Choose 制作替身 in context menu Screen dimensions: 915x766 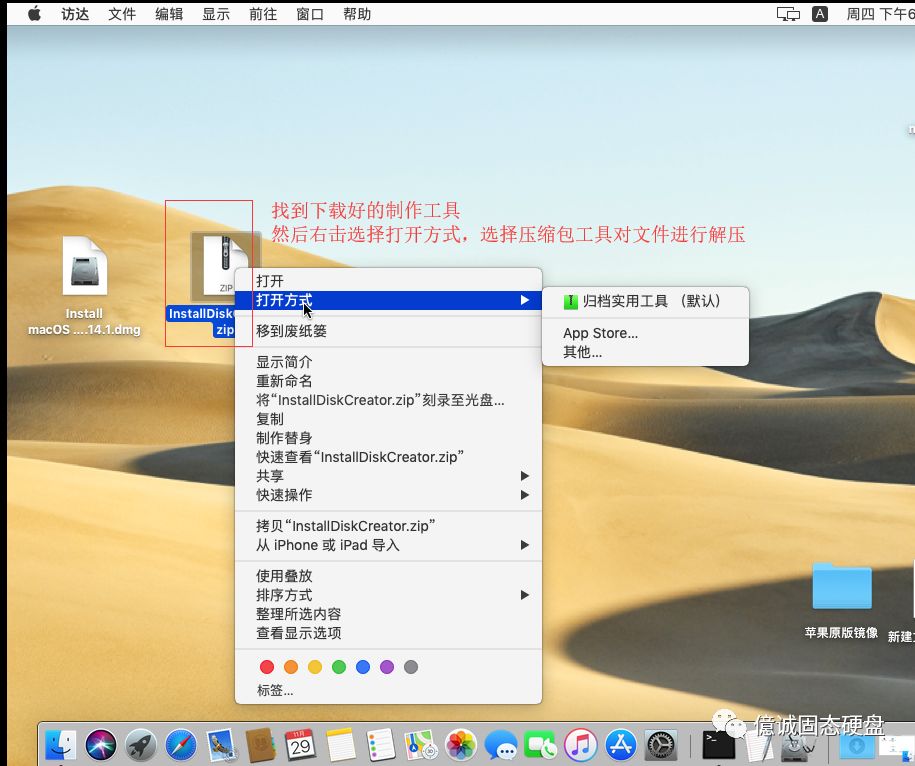point(388,438)
